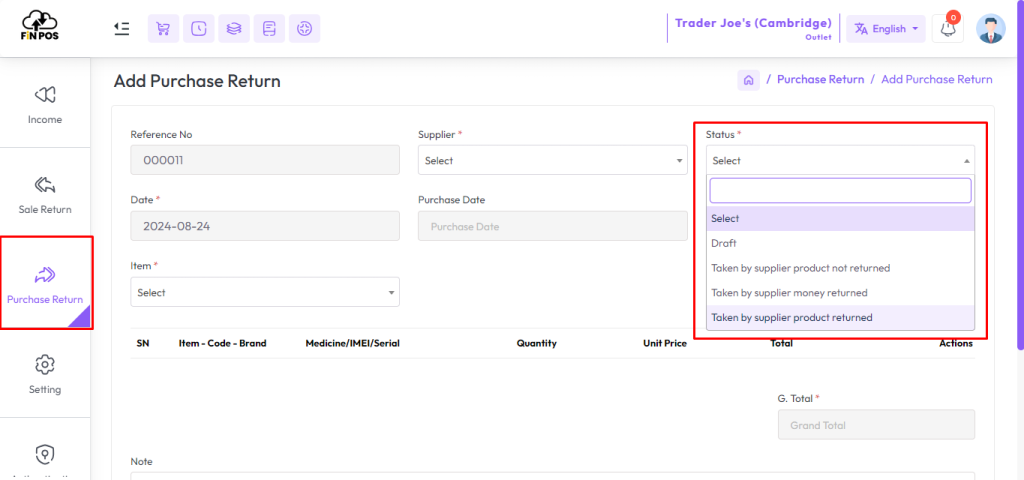The height and width of the screenshot is (480, 1024).
Task: Choose Taken by supplier money returned
Action: click(x=840, y=293)
